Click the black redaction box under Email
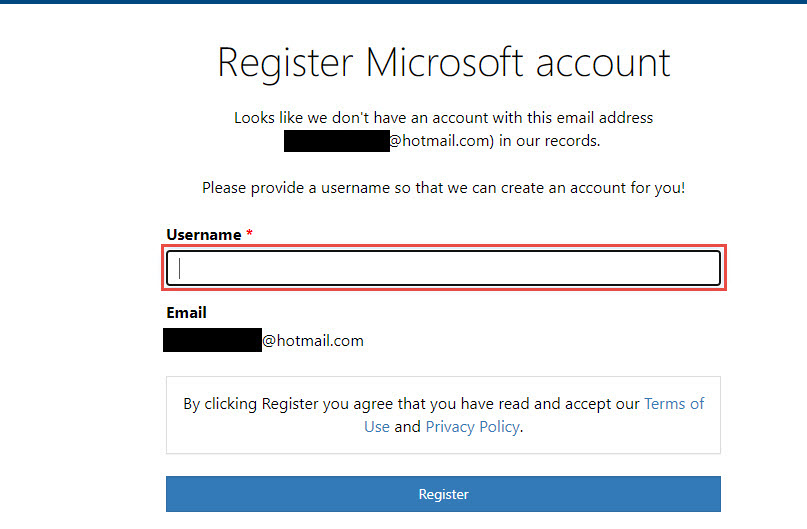The image size is (807, 529). pyautogui.click(x=212, y=340)
